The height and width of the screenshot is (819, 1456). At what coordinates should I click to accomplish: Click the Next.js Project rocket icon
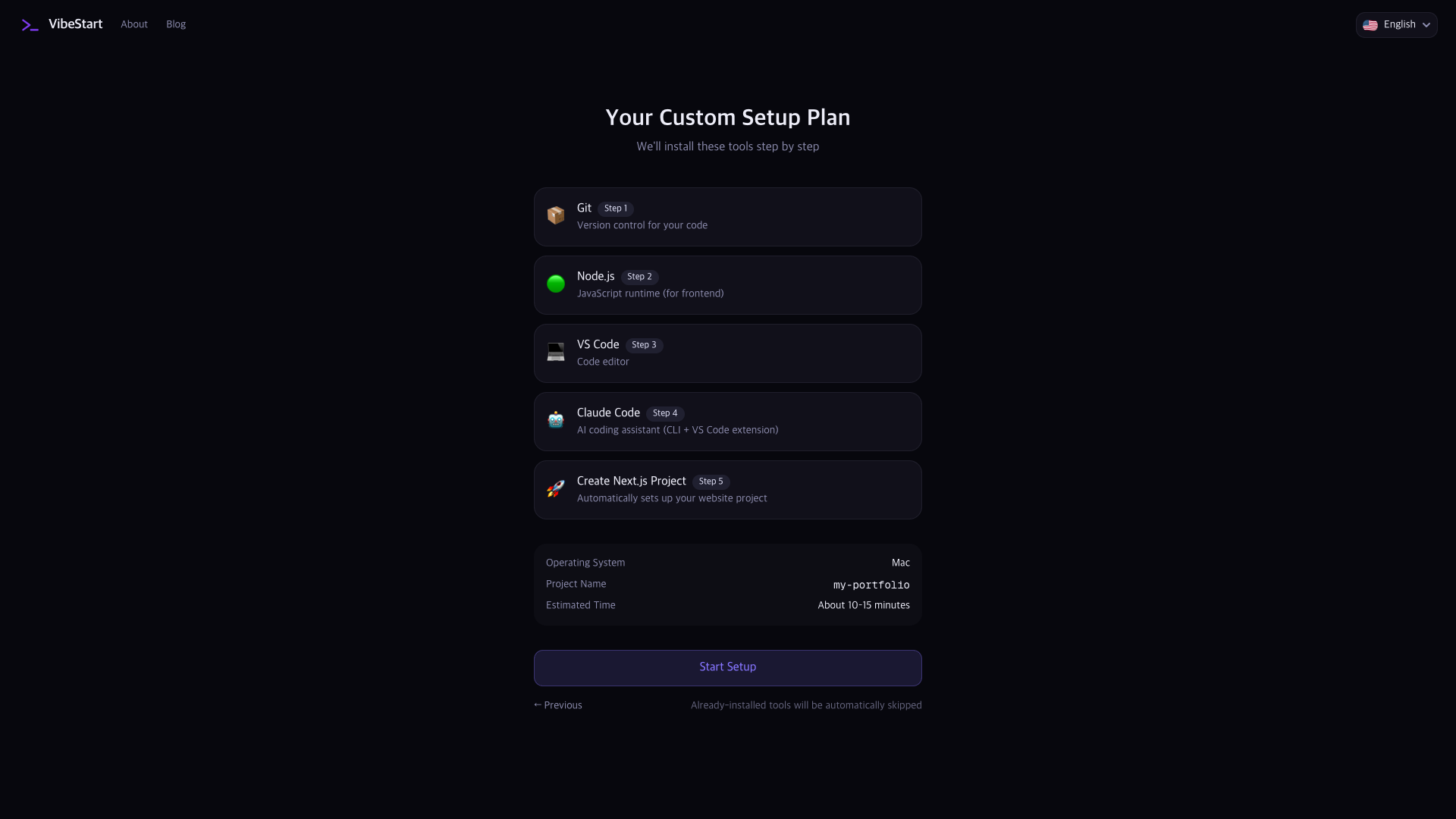[556, 489]
